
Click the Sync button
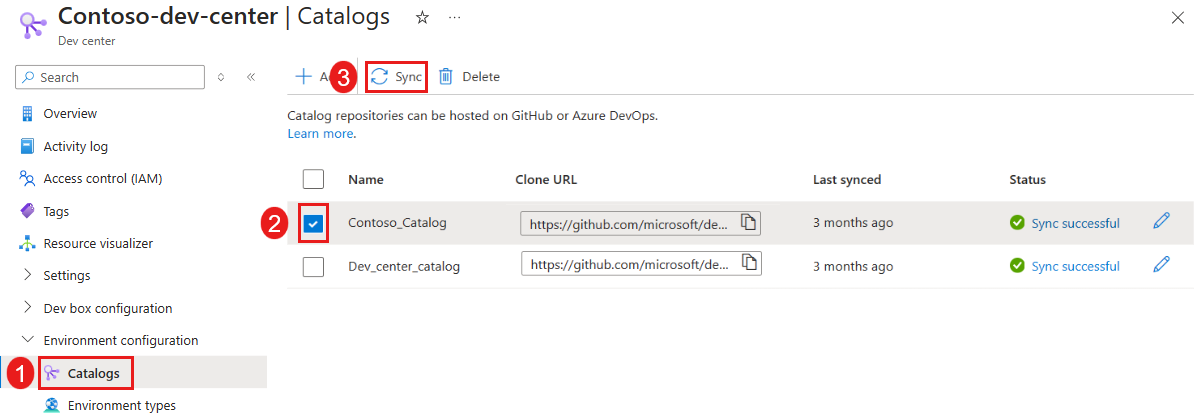397,77
